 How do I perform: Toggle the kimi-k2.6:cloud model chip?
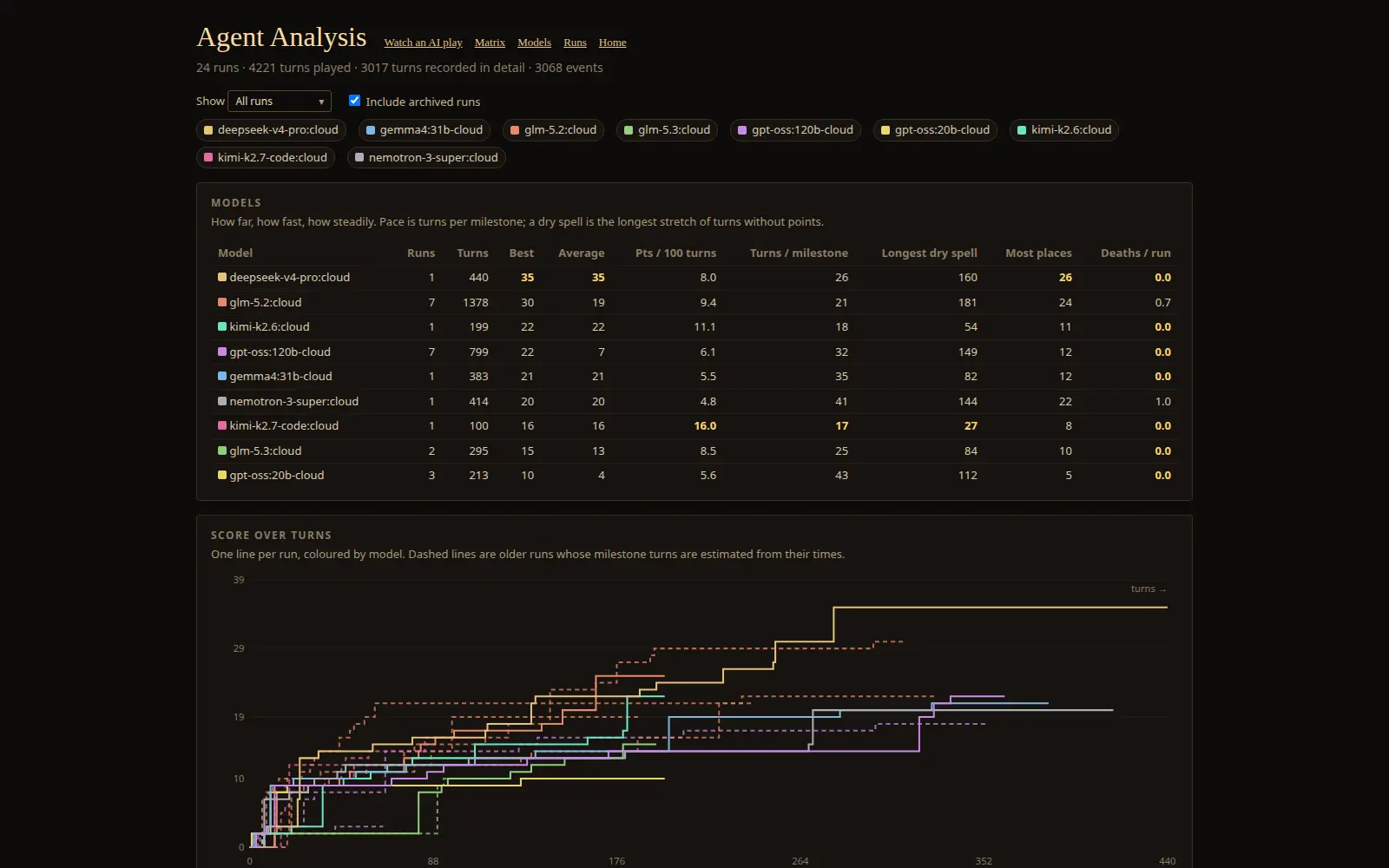(x=1064, y=130)
